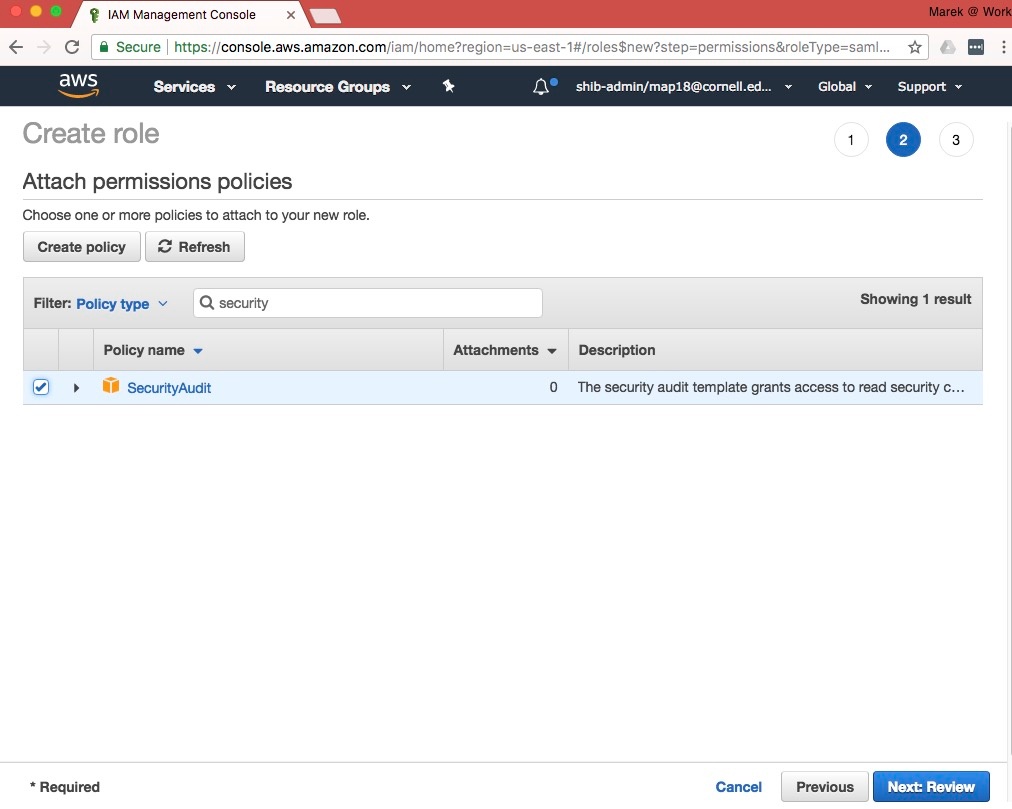The image size is (1012, 809).
Task: Uncheck the SecurityAudit policy checkbox
Action: click(41, 387)
